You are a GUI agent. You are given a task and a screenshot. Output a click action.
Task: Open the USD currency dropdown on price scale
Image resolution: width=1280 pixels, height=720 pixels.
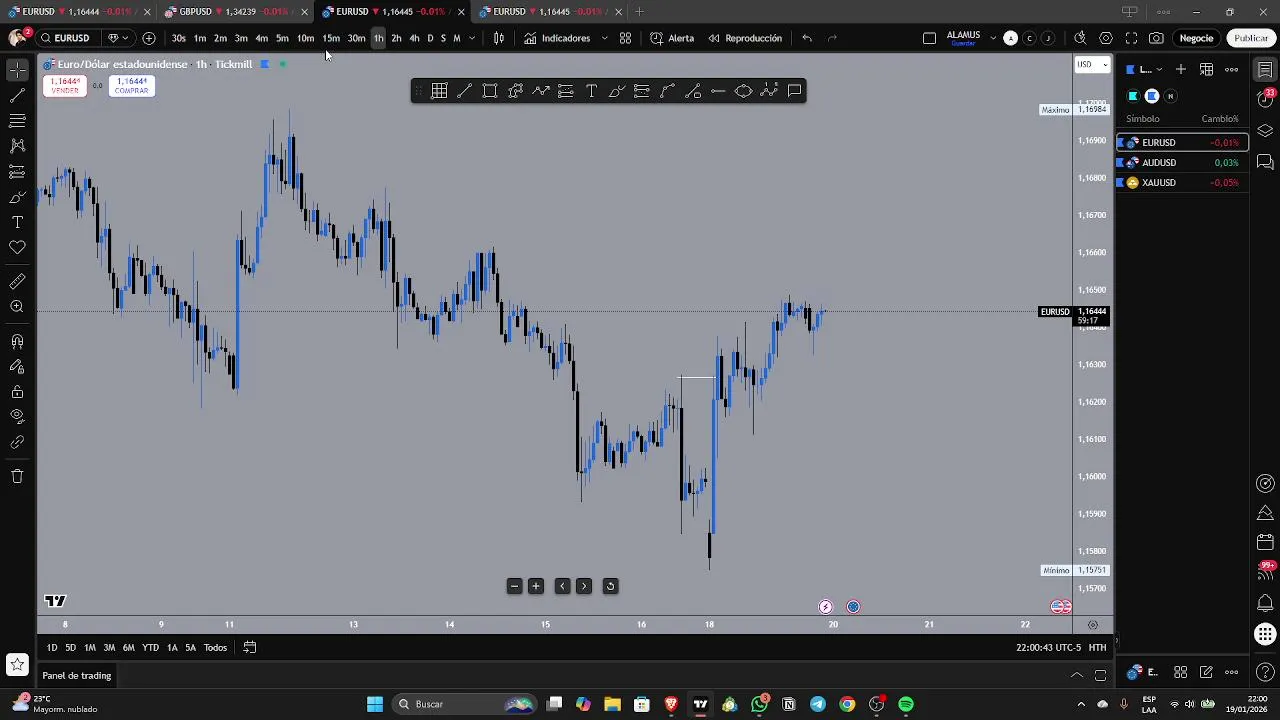click(x=1092, y=64)
